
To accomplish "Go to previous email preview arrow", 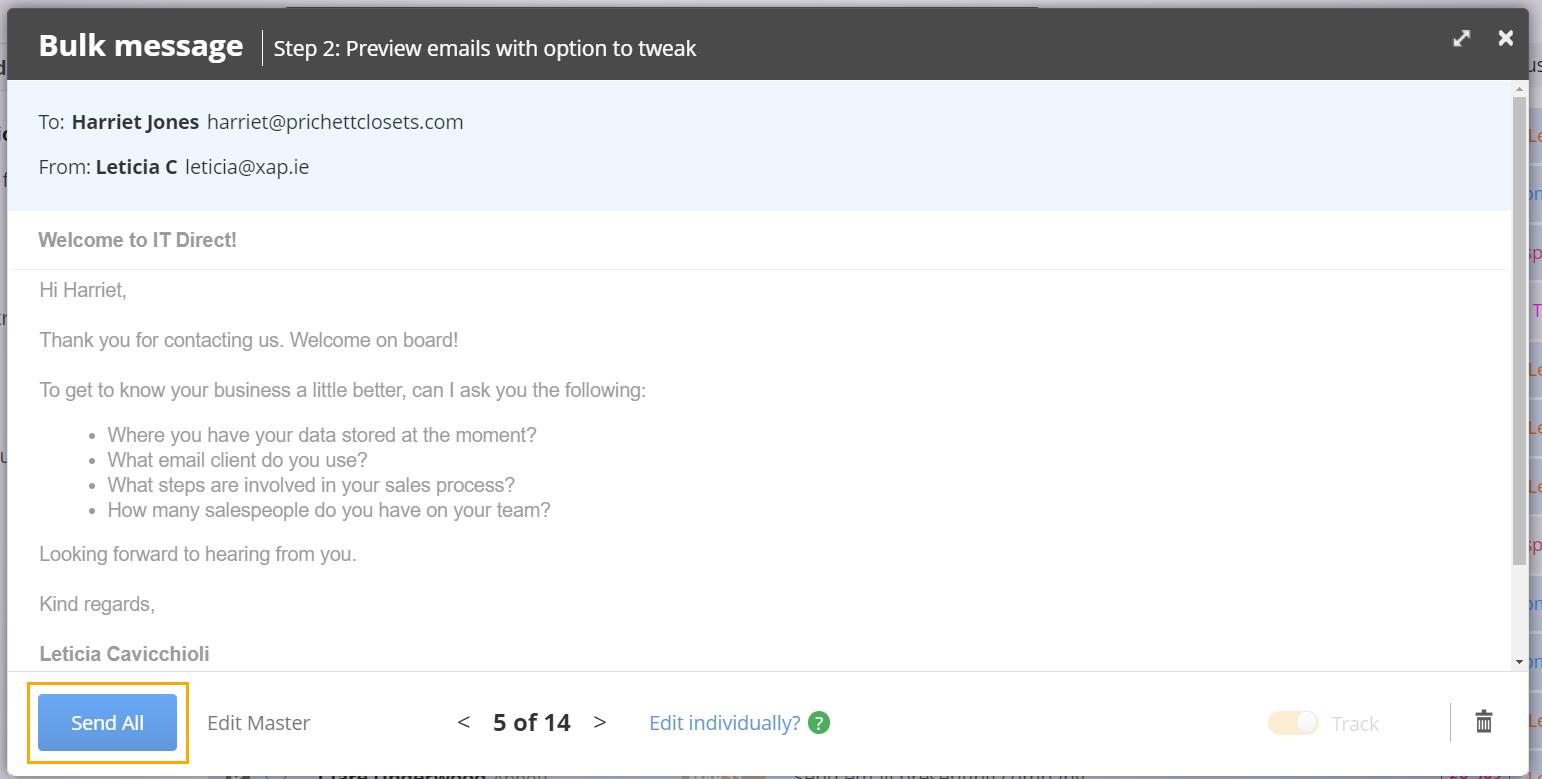I will click(x=463, y=722).
